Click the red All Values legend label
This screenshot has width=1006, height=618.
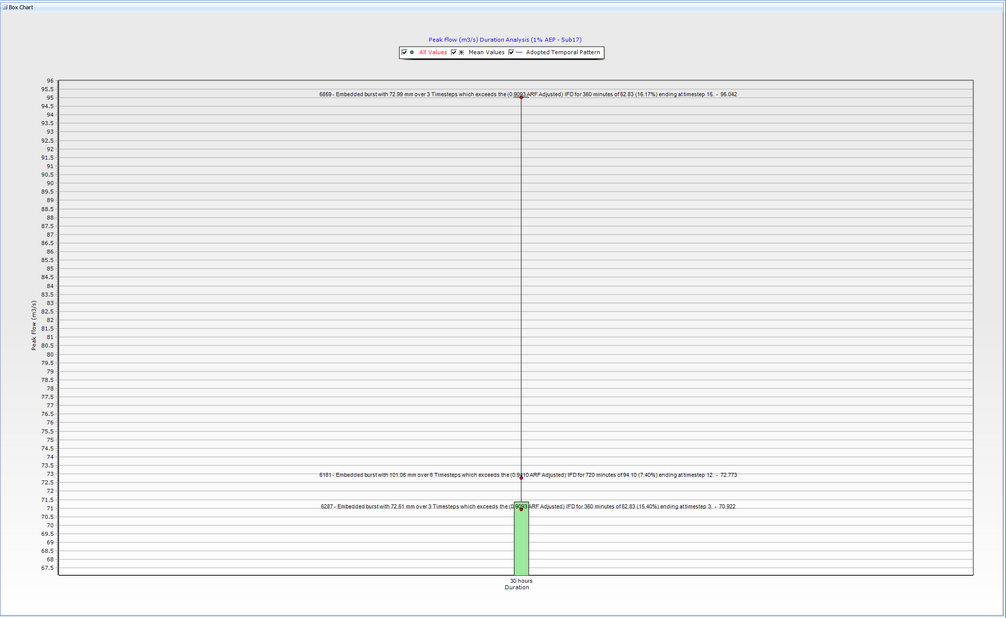(x=433, y=52)
